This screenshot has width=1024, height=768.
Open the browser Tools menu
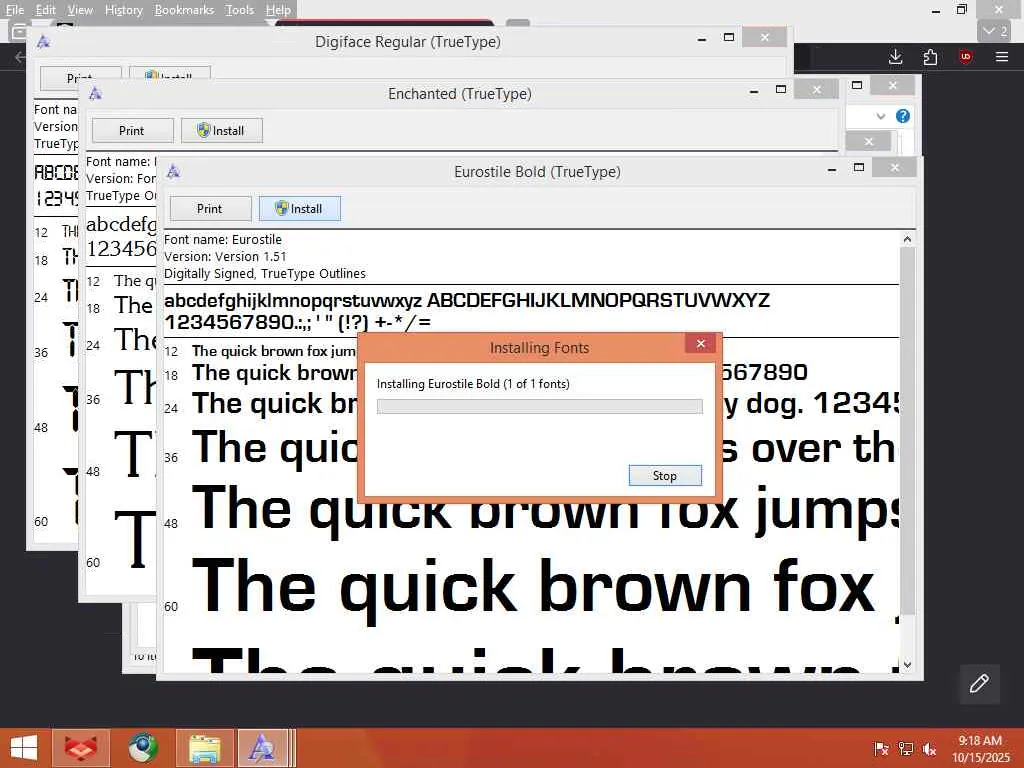coord(239,10)
